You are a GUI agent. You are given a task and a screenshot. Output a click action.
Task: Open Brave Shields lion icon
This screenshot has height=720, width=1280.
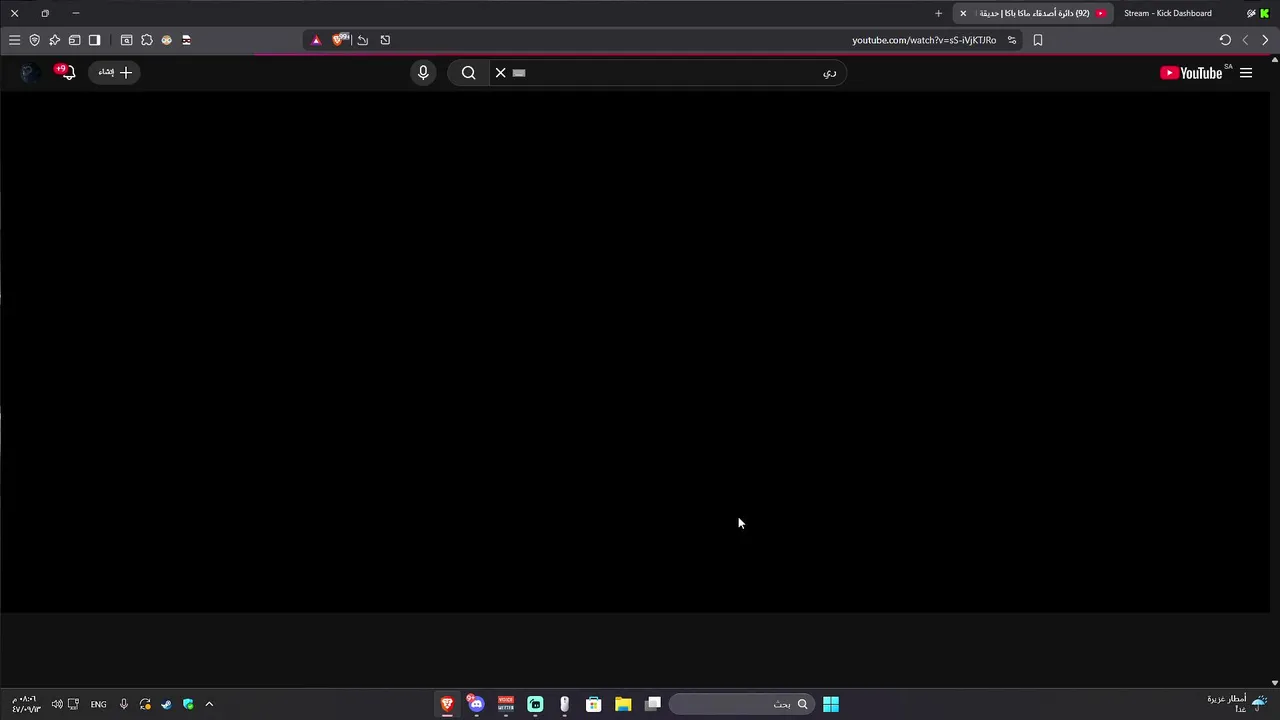coord(340,40)
